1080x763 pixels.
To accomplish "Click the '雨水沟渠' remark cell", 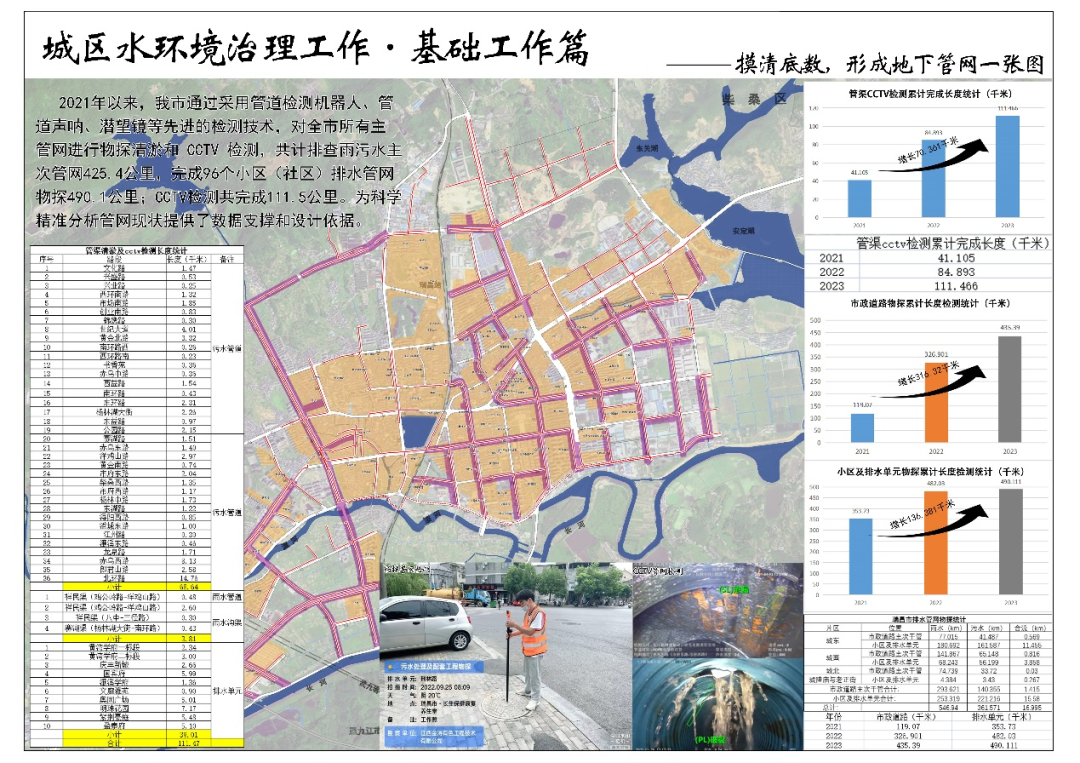I will click(x=227, y=622).
